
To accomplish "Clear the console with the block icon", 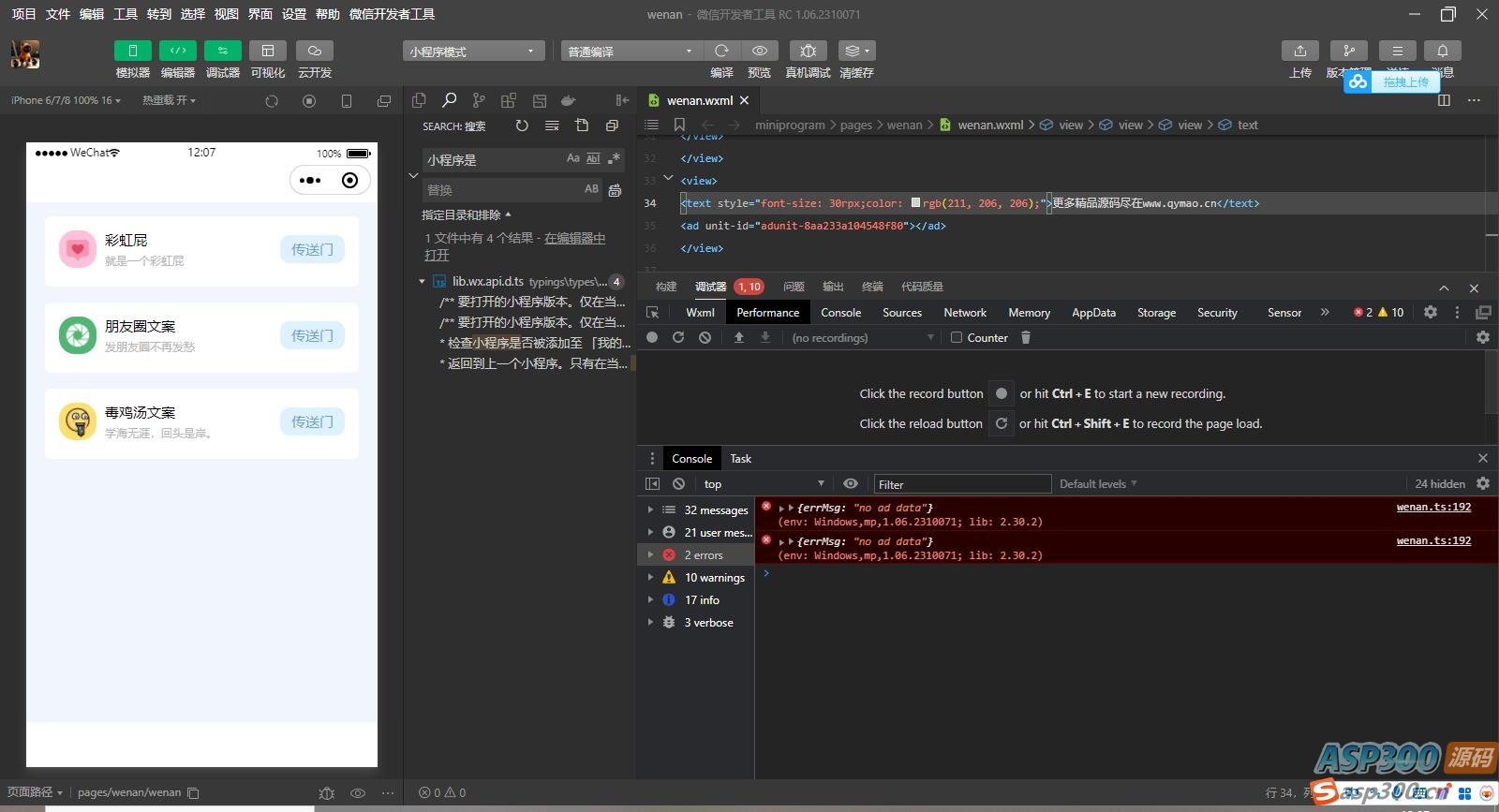I will [678, 484].
